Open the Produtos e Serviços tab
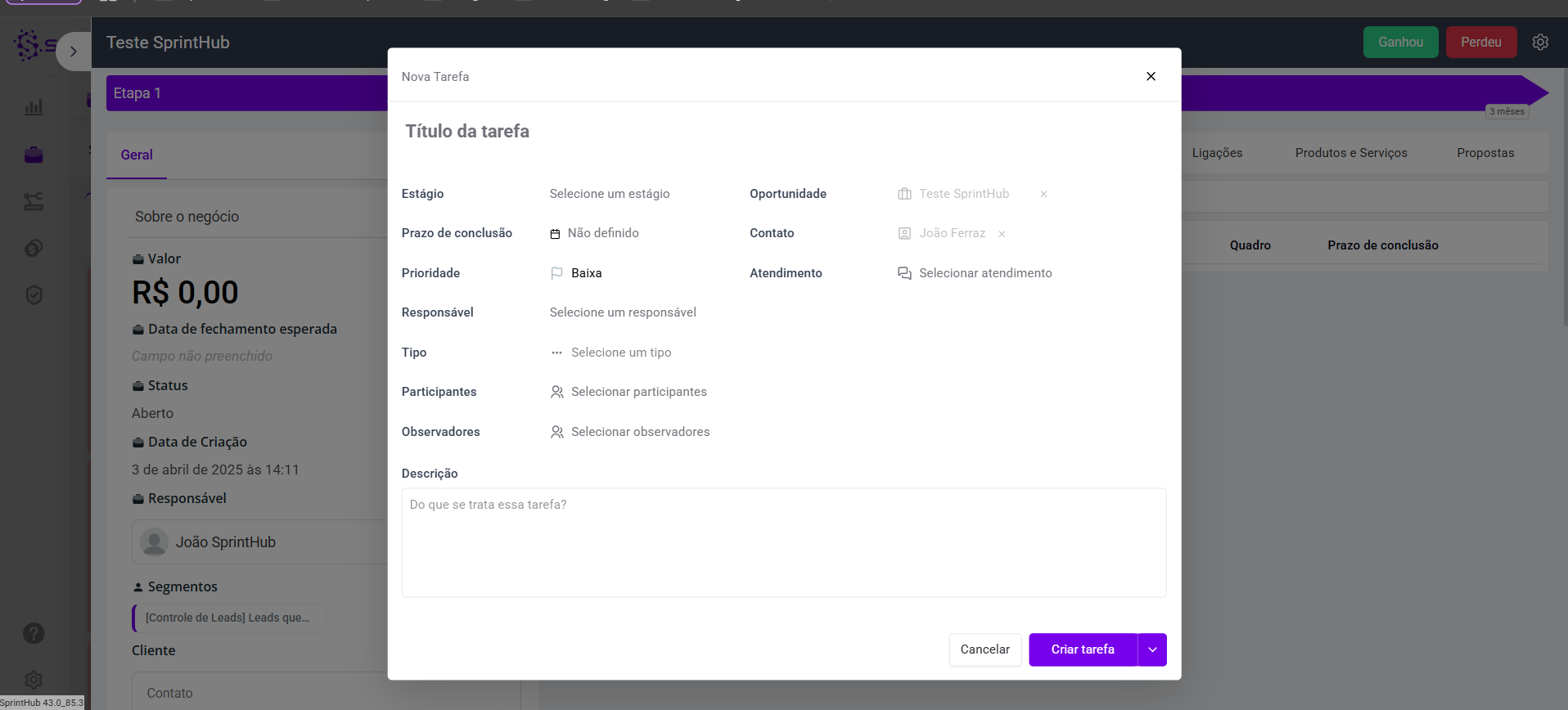The image size is (1568, 710). 1351,153
